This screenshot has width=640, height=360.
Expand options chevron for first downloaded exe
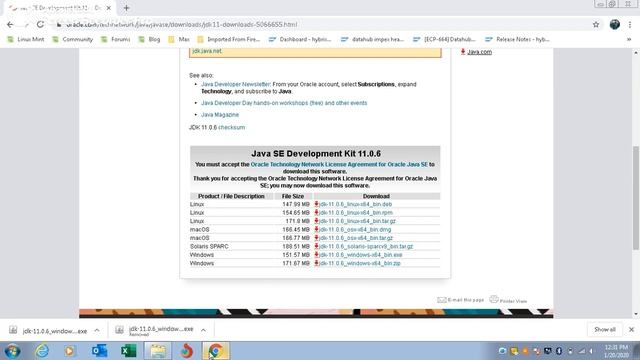click(97, 330)
